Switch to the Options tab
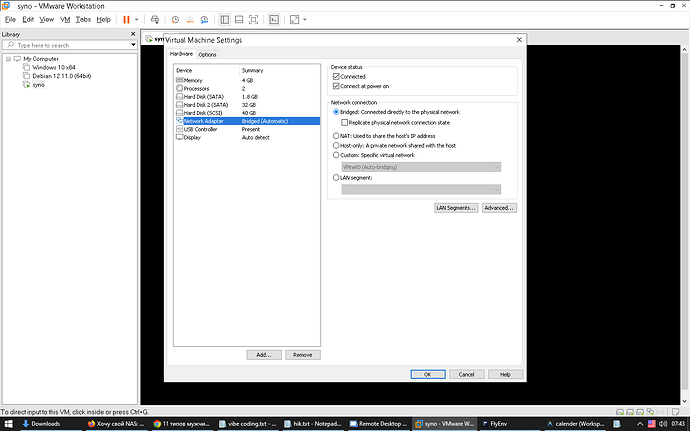690x431 pixels. (x=207, y=55)
